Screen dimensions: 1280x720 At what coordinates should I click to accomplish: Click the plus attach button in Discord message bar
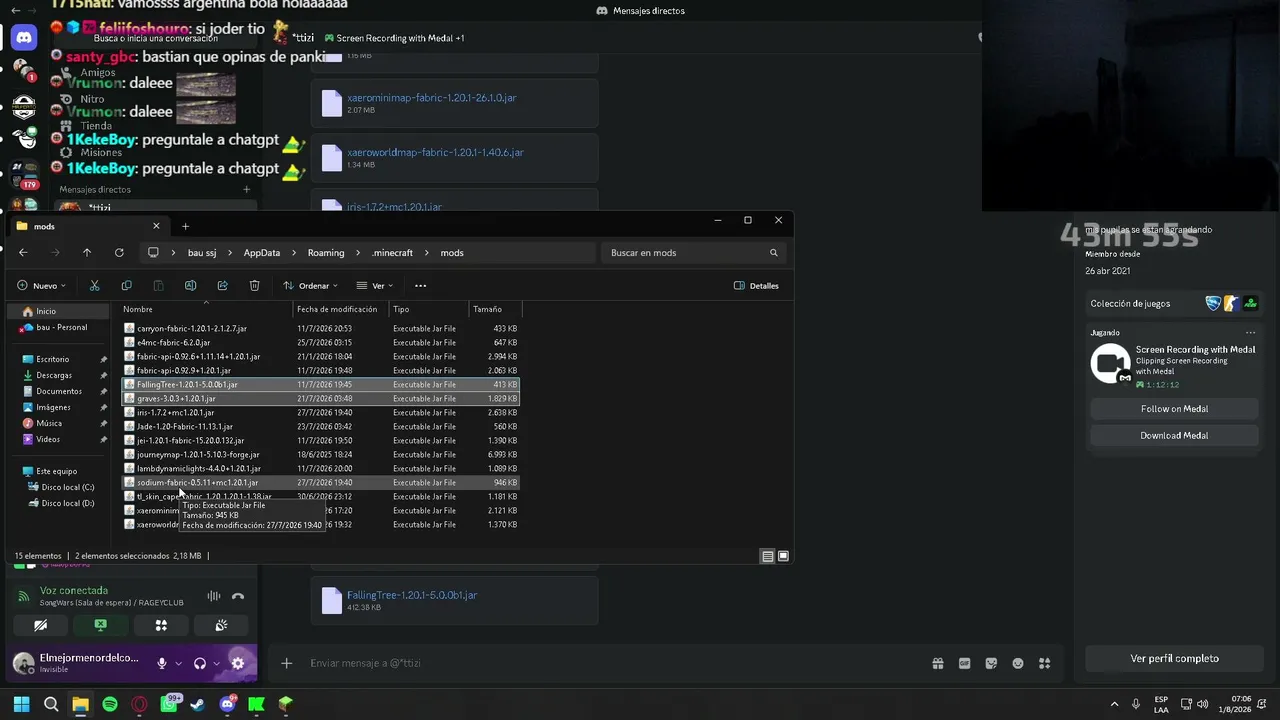[x=286, y=663]
